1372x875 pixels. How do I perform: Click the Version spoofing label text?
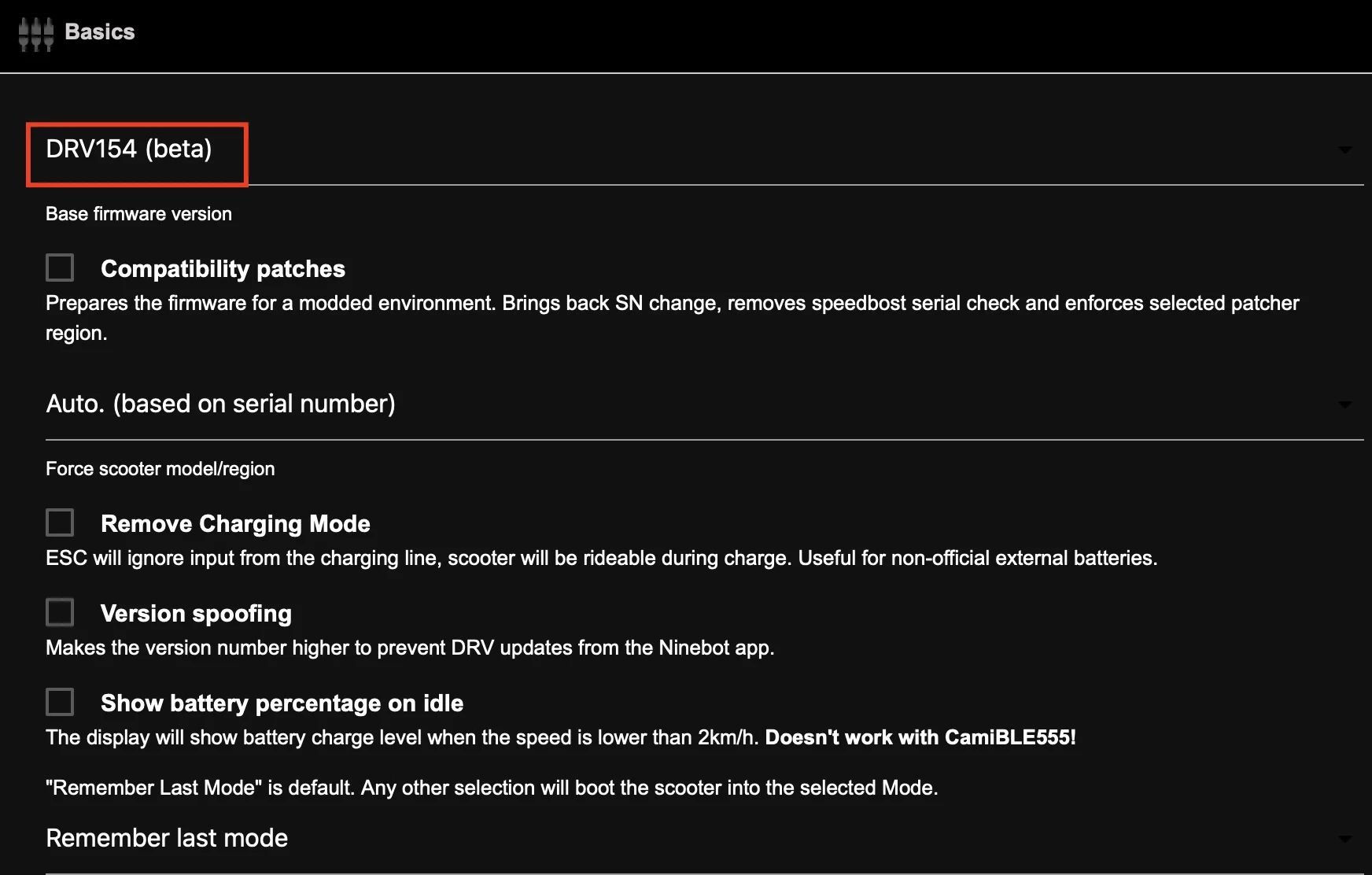tap(196, 613)
